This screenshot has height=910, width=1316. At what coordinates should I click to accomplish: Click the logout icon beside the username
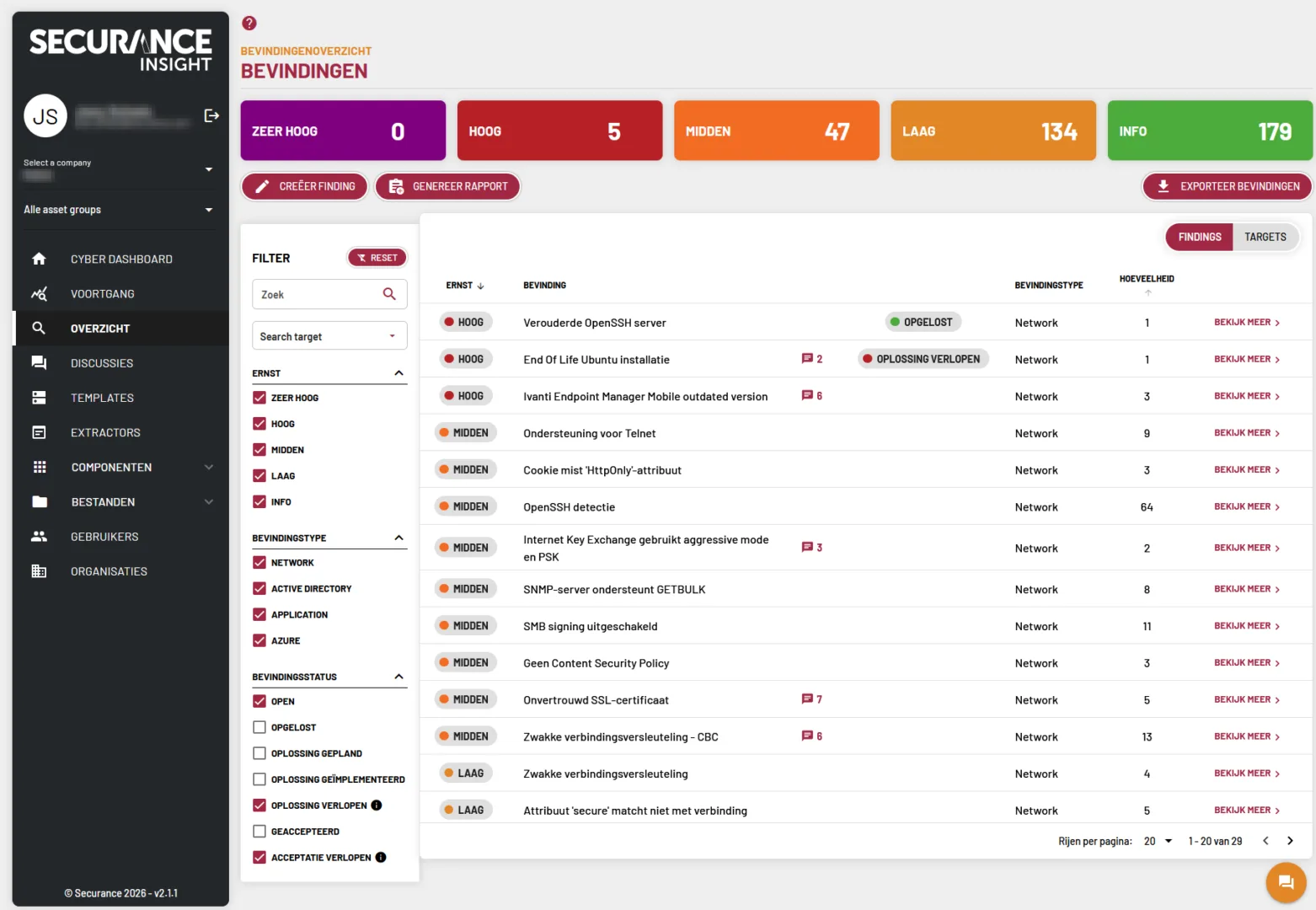[x=211, y=115]
